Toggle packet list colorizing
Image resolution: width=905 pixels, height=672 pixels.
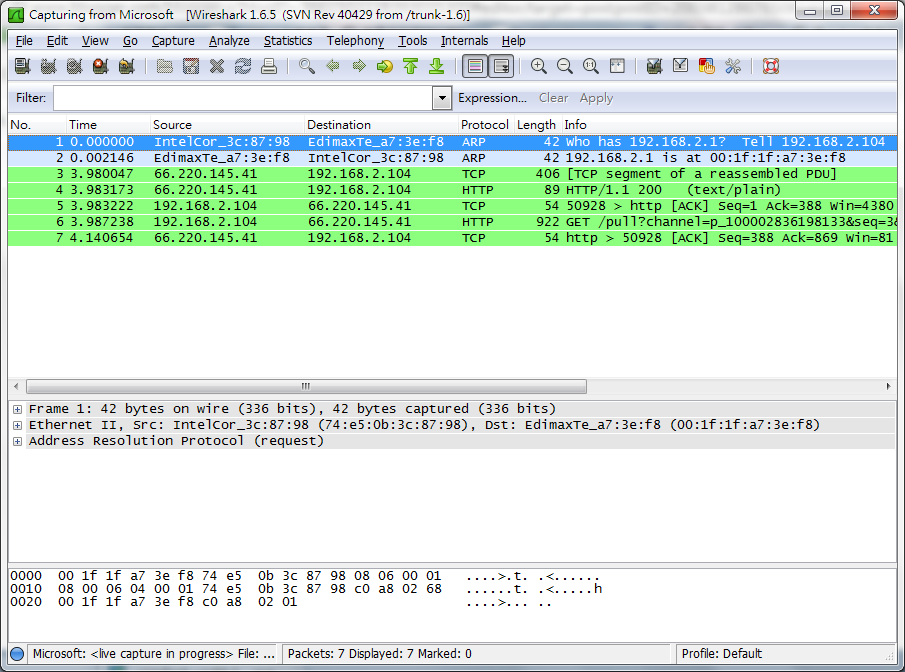475,66
